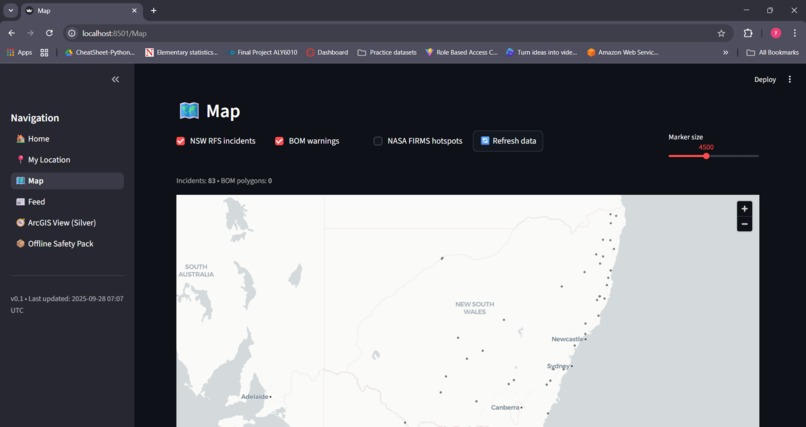This screenshot has width=806, height=427.
Task: Open Chrome's main three-dot menu
Action: coord(795,33)
